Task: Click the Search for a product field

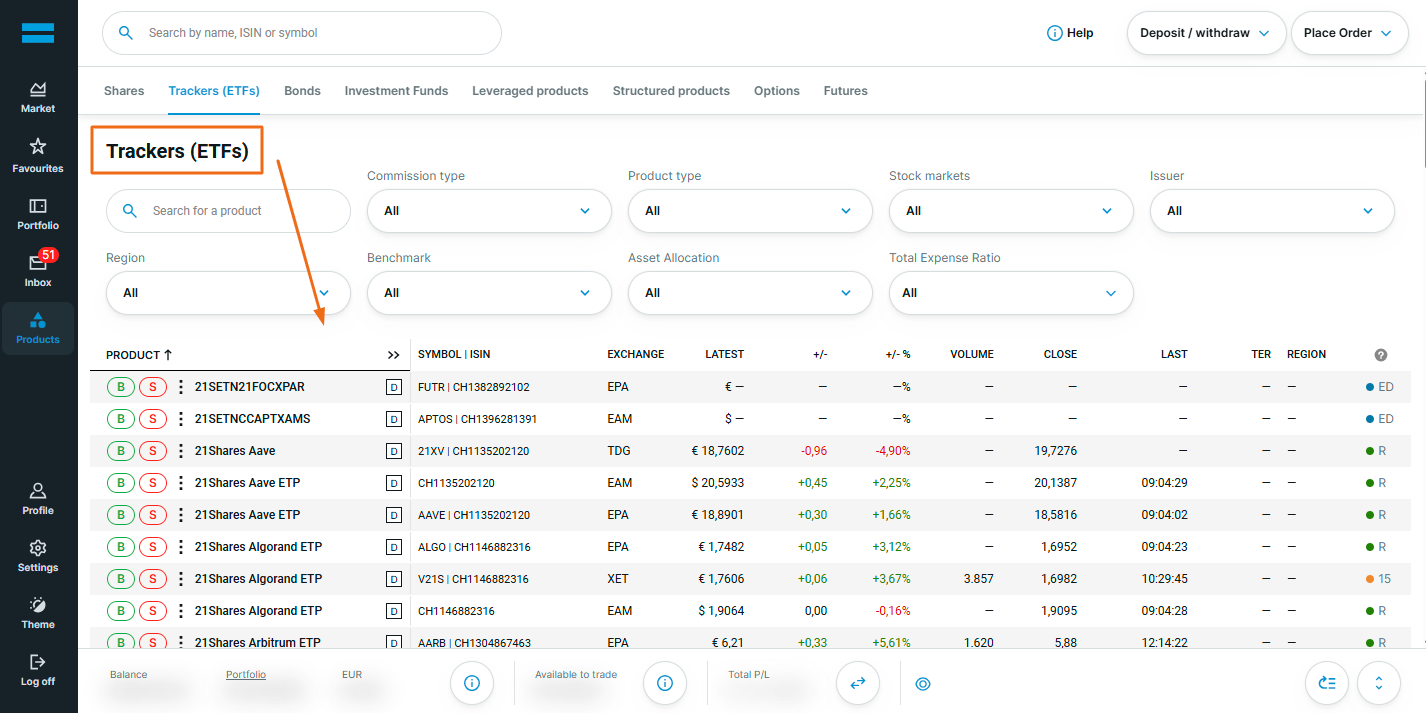Action: (228, 211)
